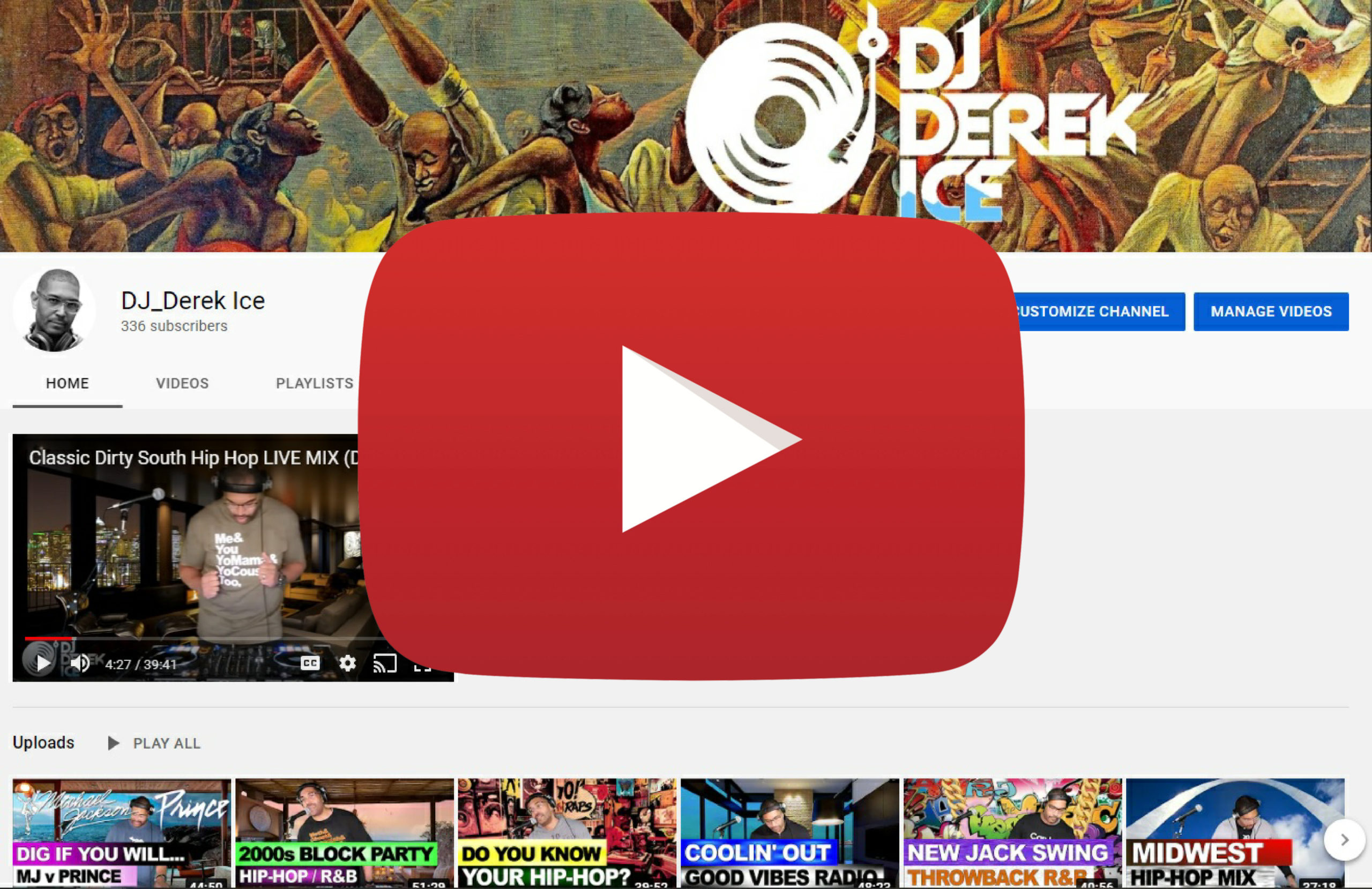1372x889 pixels.
Task: Open the DIG IF YOU WILL MJ v PRINCE thumbnail
Action: click(x=122, y=833)
